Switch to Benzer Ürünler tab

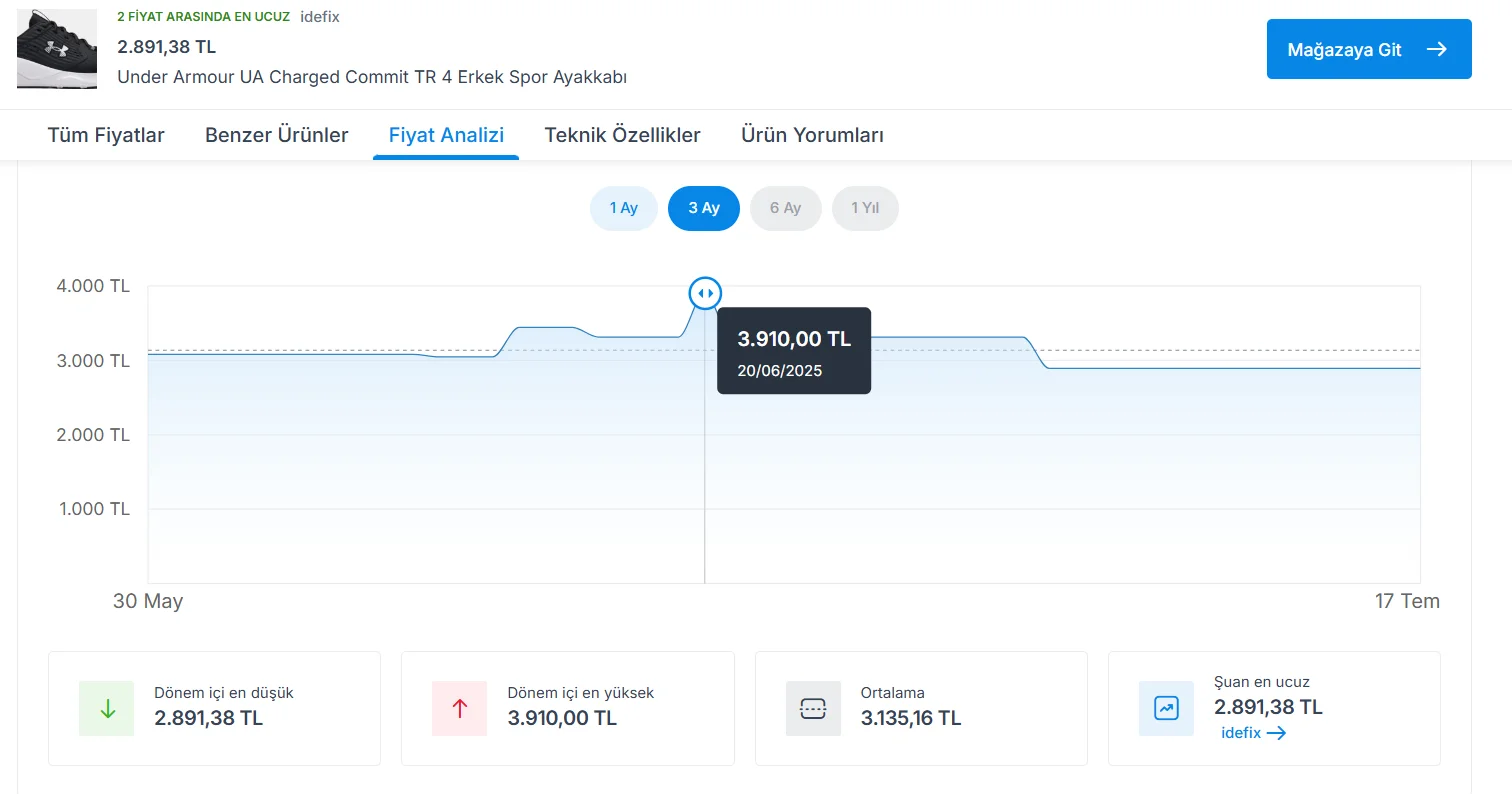[277, 135]
